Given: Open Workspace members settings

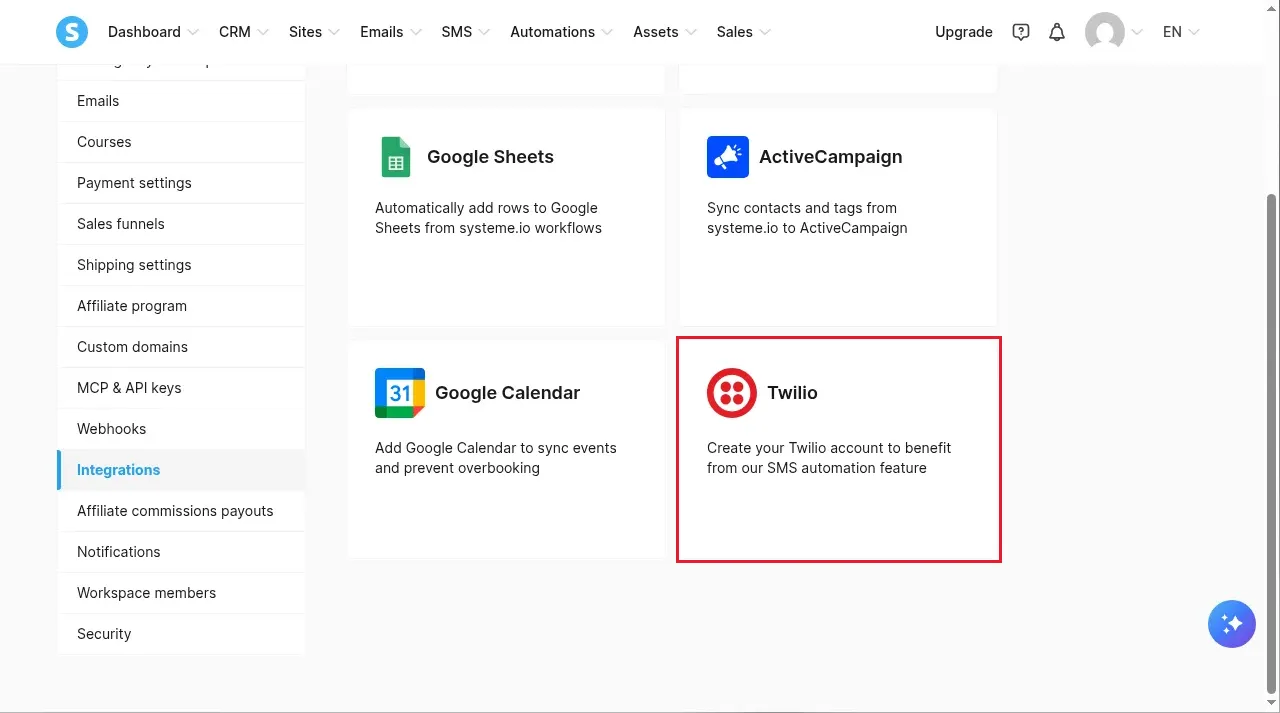Looking at the screenshot, I should [x=181, y=593].
